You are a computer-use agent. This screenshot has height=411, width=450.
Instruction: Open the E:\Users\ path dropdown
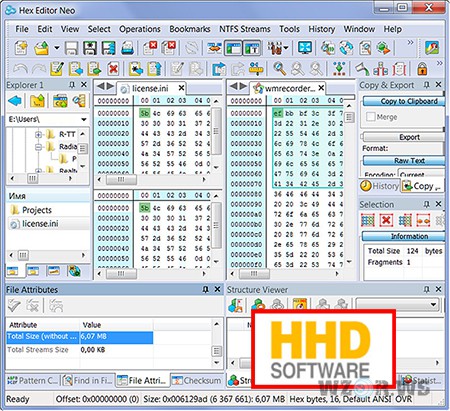[x=84, y=119]
